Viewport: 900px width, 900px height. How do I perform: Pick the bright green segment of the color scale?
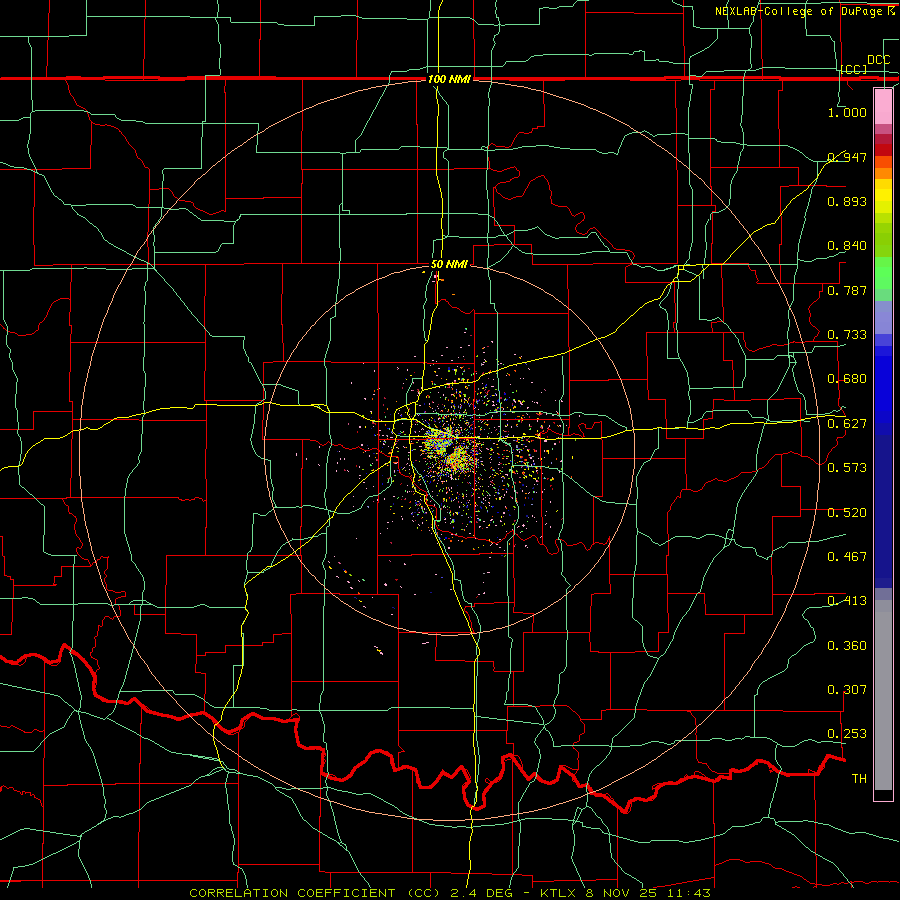click(883, 273)
